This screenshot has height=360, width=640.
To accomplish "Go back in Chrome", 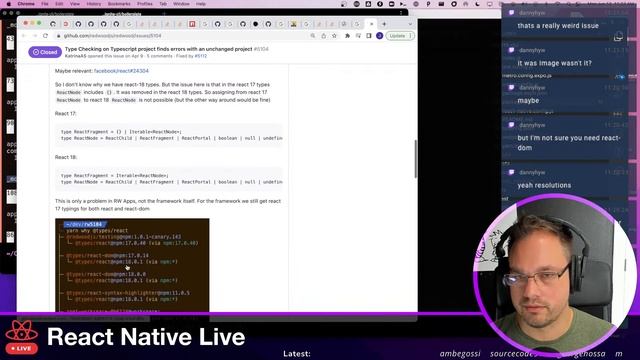I will 24,36.
